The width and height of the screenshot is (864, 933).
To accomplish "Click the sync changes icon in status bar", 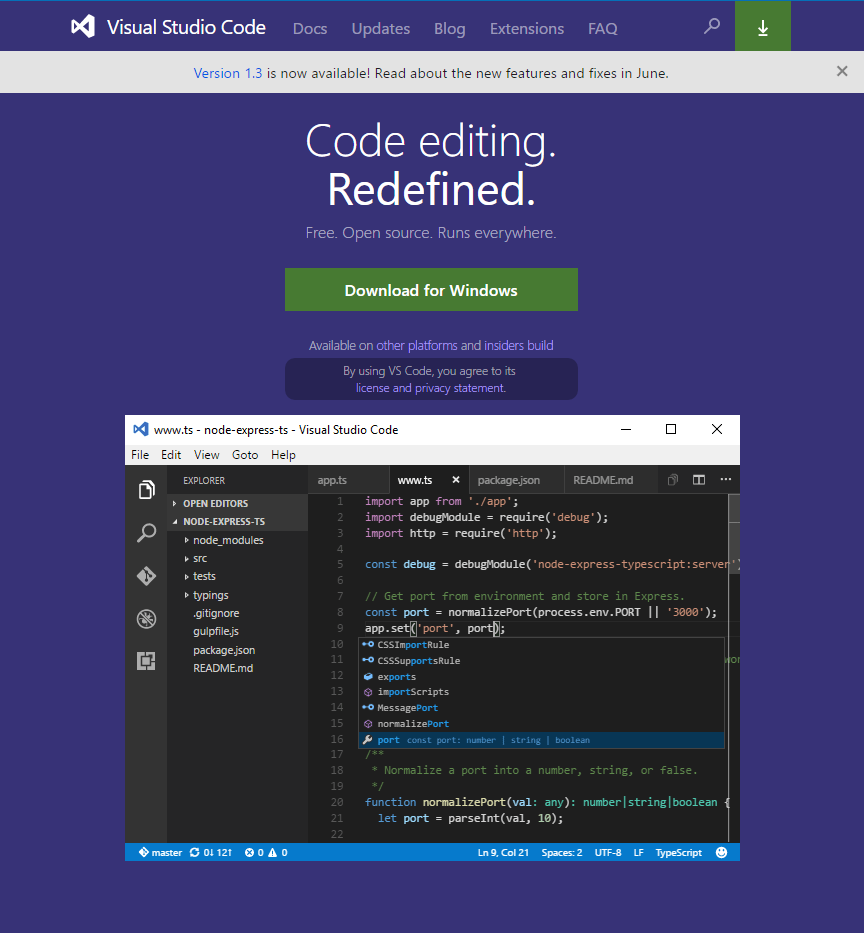I will [195, 852].
